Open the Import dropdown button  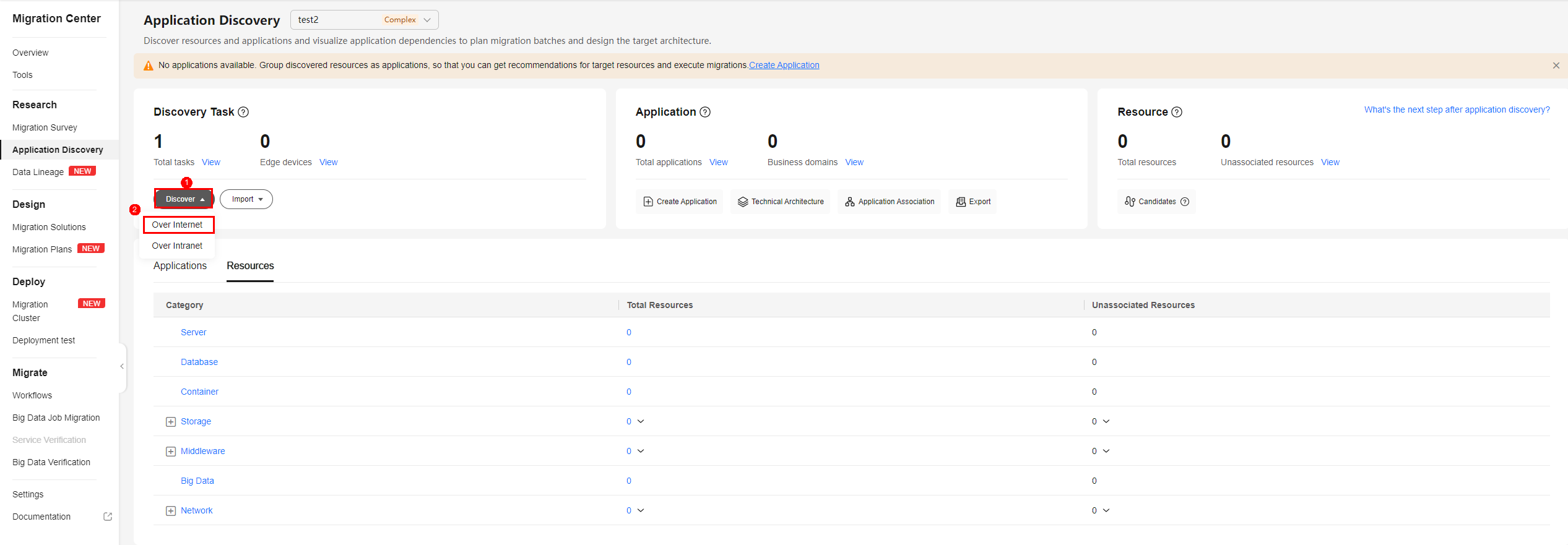(246, 199)
